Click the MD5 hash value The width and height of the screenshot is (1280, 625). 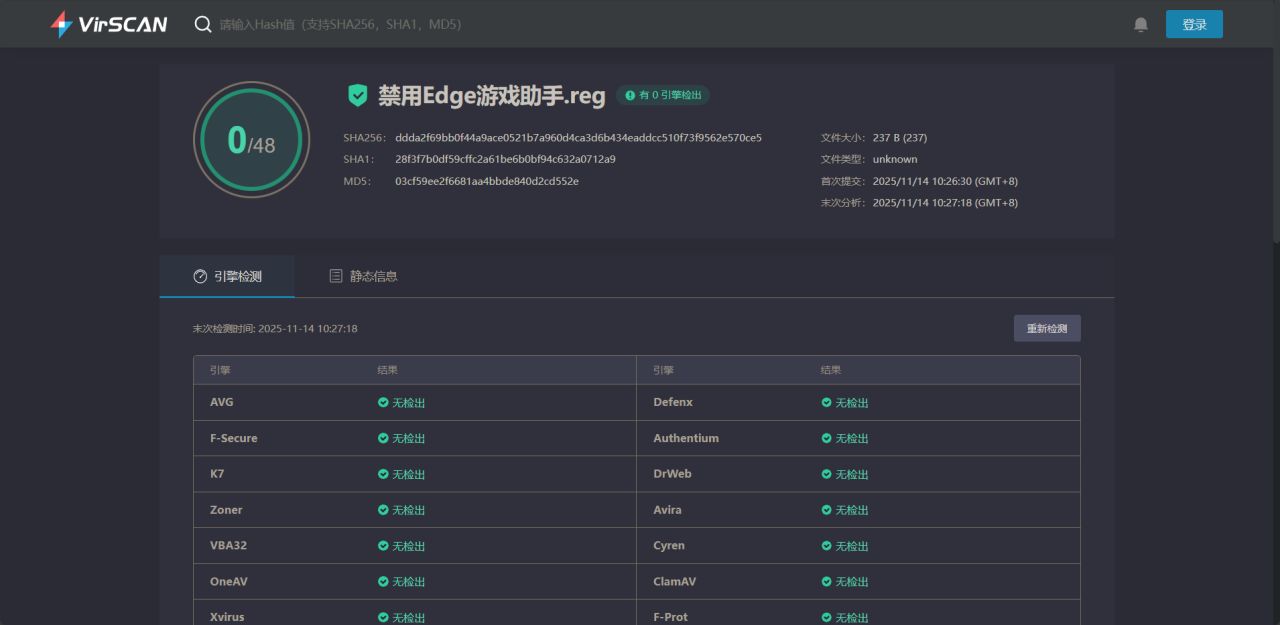487,181
